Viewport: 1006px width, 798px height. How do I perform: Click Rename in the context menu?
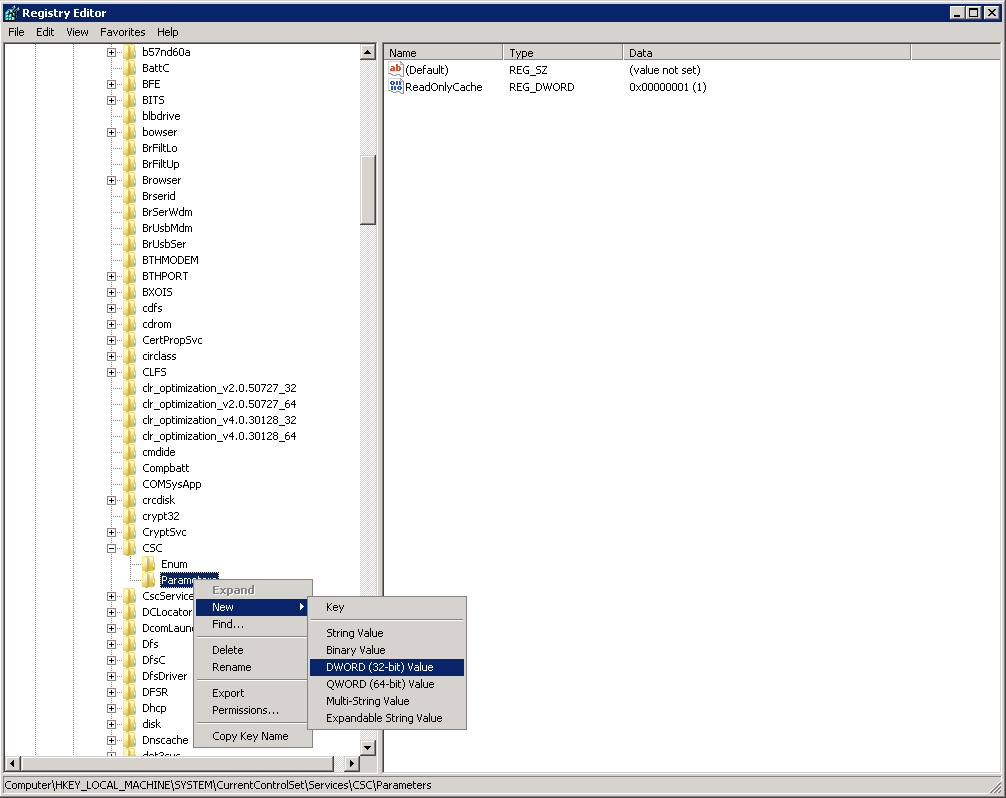pyautogui.click(x=253, y=667)
